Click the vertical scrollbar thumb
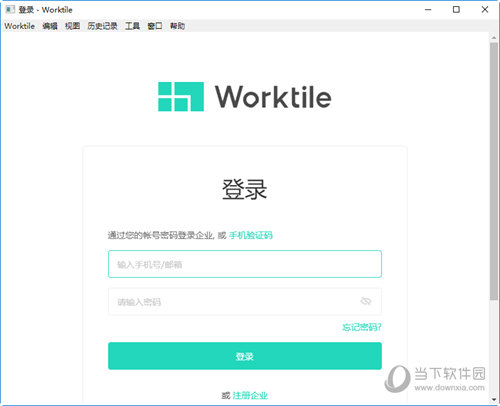This screenshot has height=406, width=500. click(x=494, y=171)
